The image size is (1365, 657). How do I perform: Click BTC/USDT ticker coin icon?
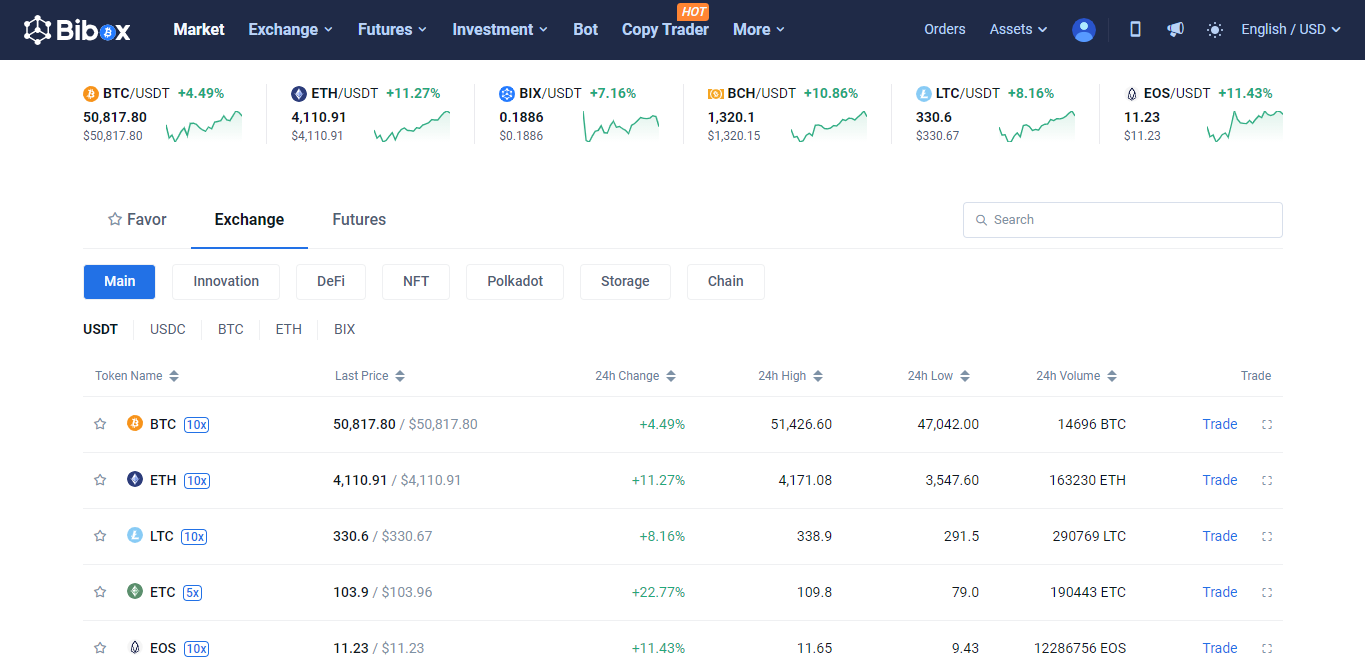pyautogui.click(x=91, y=94)
